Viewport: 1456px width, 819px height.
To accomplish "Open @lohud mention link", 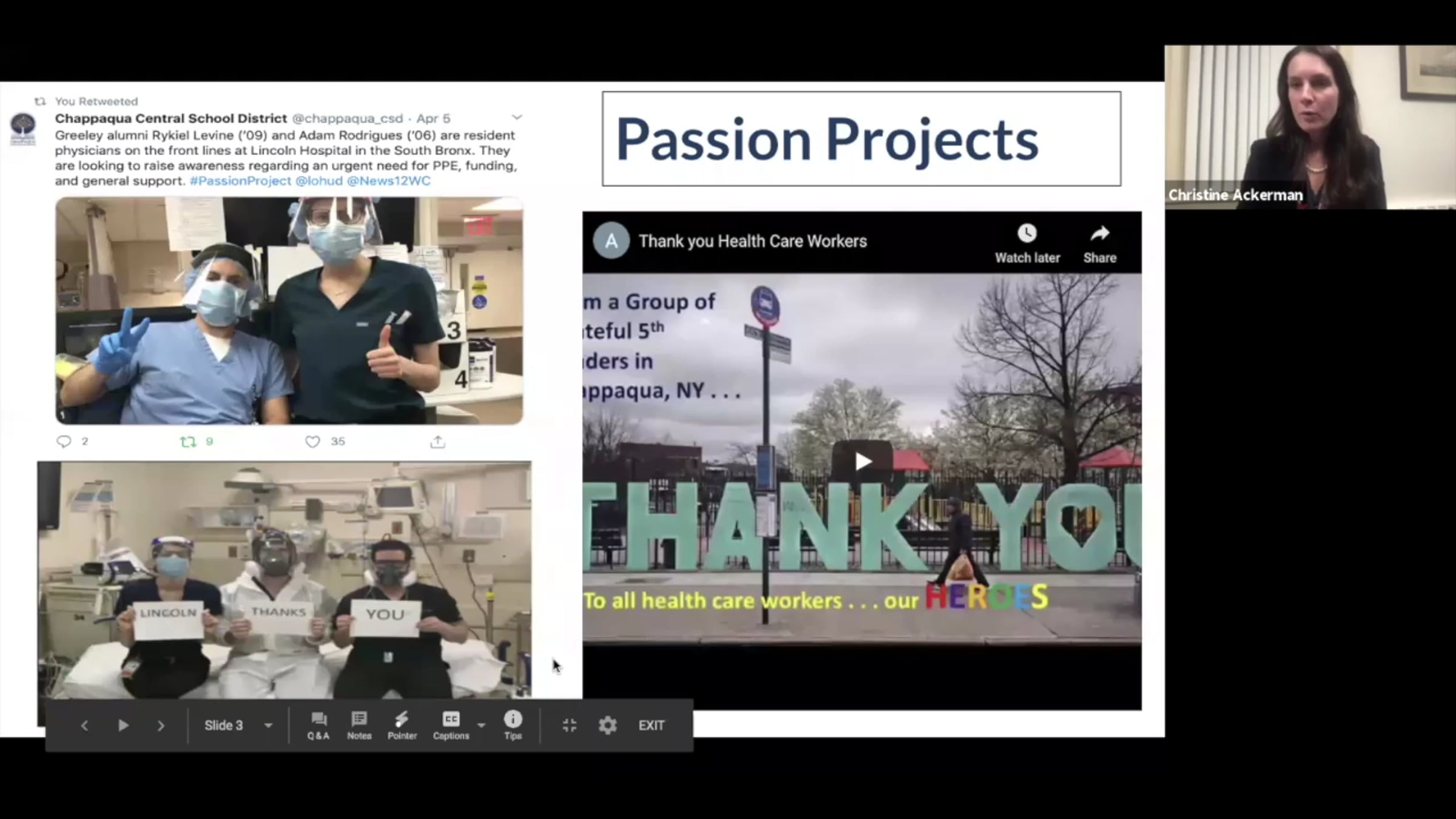I will tap(319, 181).
